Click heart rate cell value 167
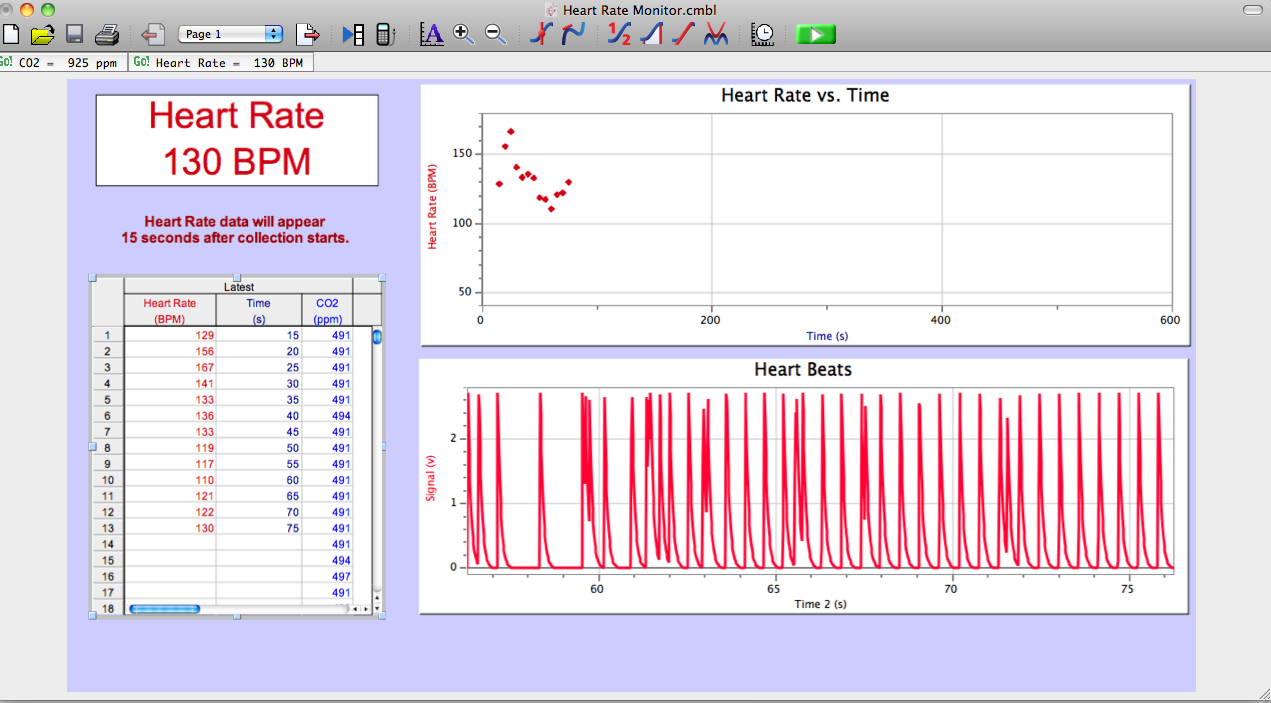 170,367
